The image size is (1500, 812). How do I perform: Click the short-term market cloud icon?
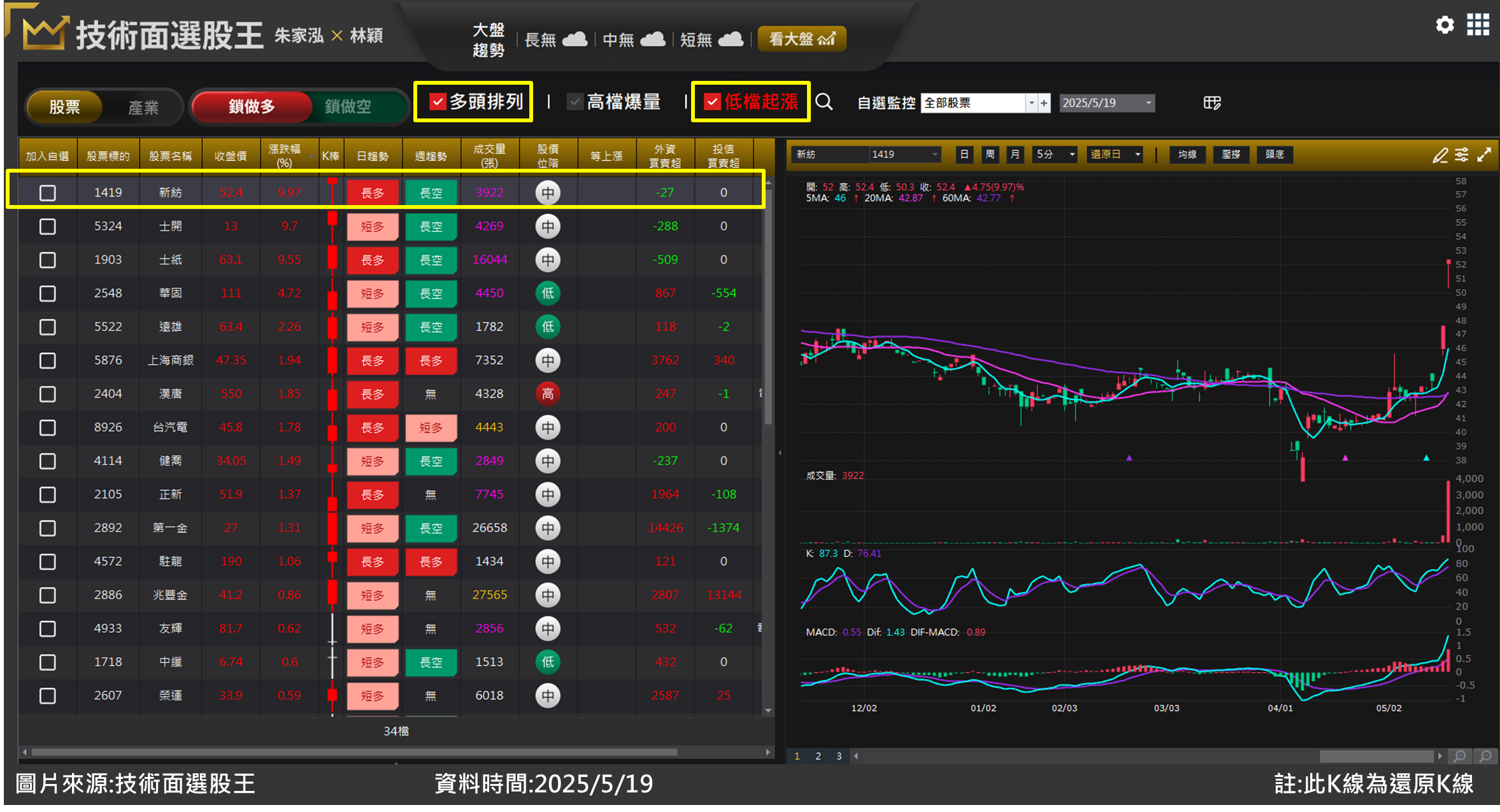[731, 39]
